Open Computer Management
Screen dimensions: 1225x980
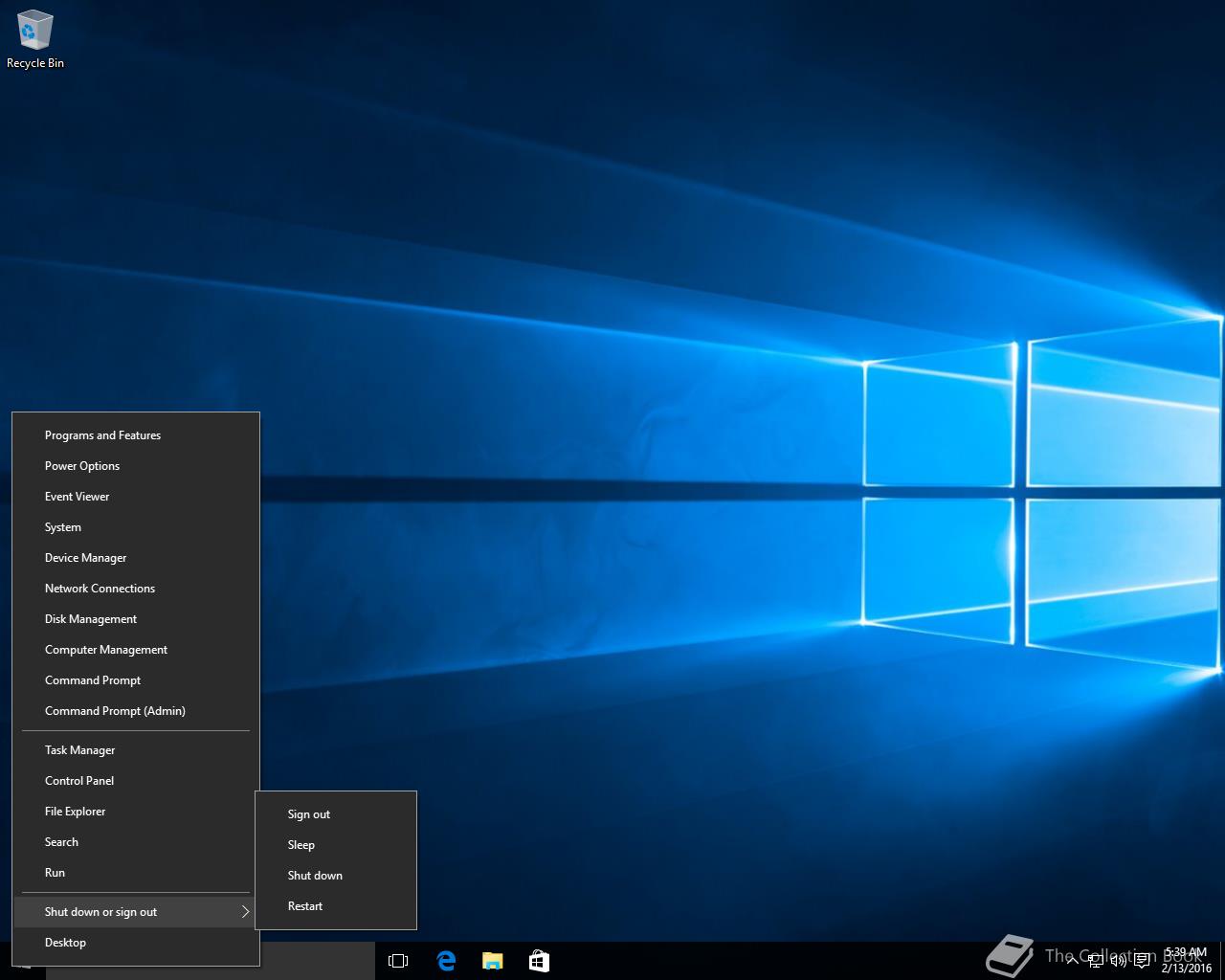click(x=136, y=650)
